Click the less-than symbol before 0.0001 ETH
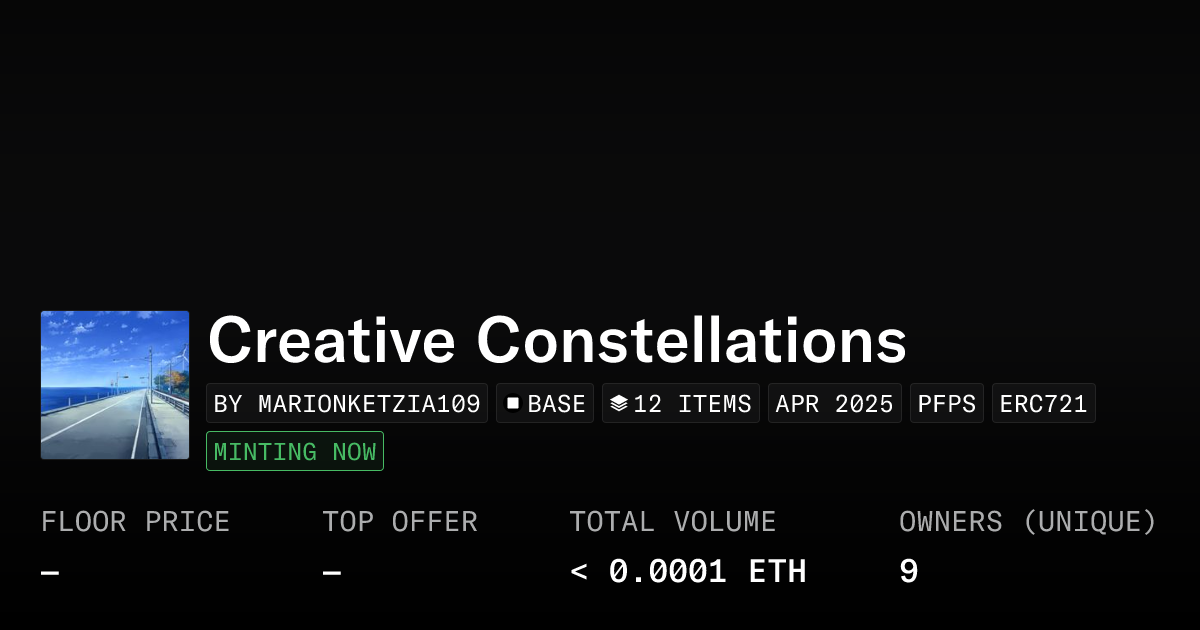The image size is (1200, 630). tap(578, 572)
